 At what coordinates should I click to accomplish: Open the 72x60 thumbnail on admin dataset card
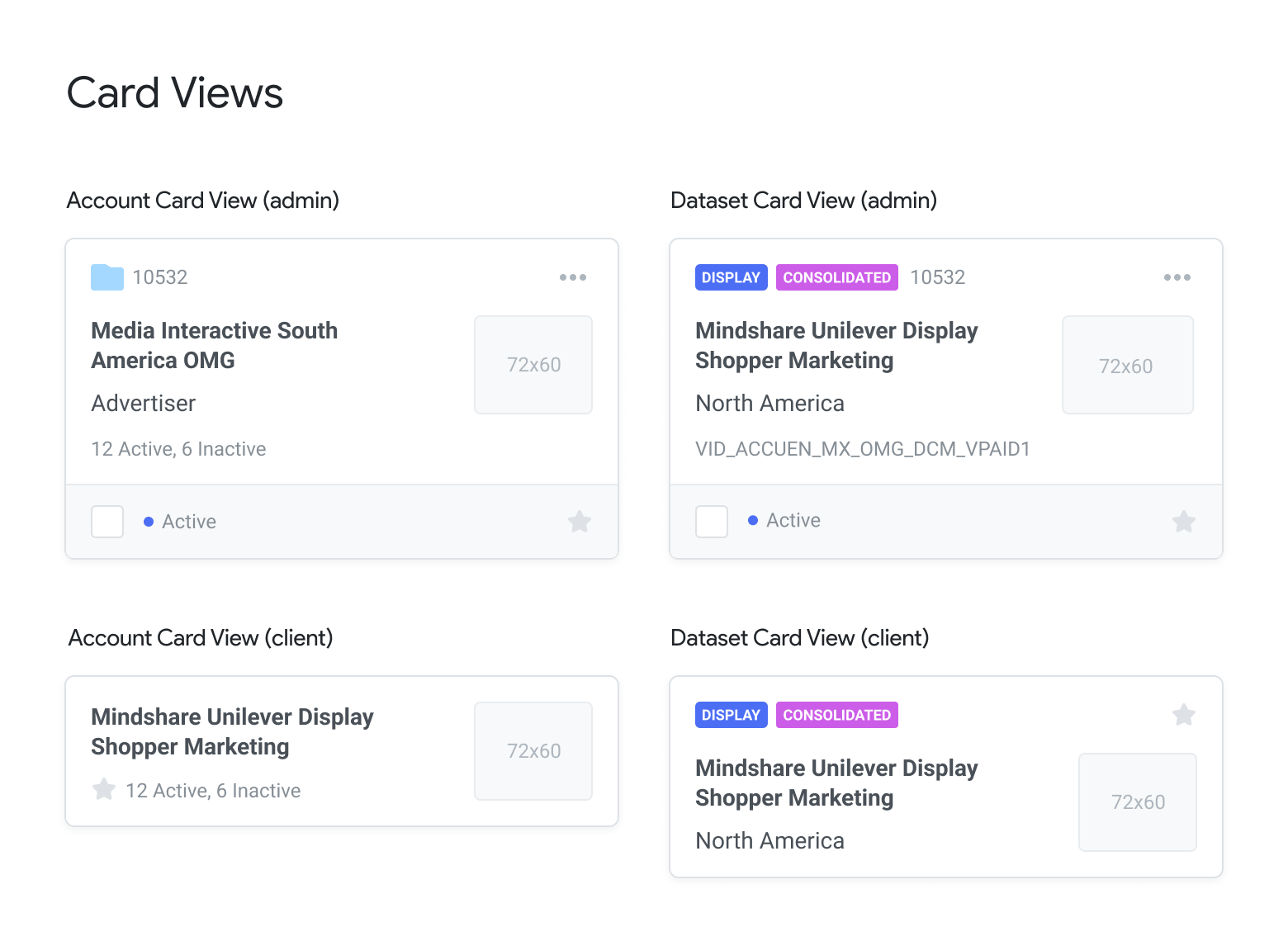(x=1127, y=365)
